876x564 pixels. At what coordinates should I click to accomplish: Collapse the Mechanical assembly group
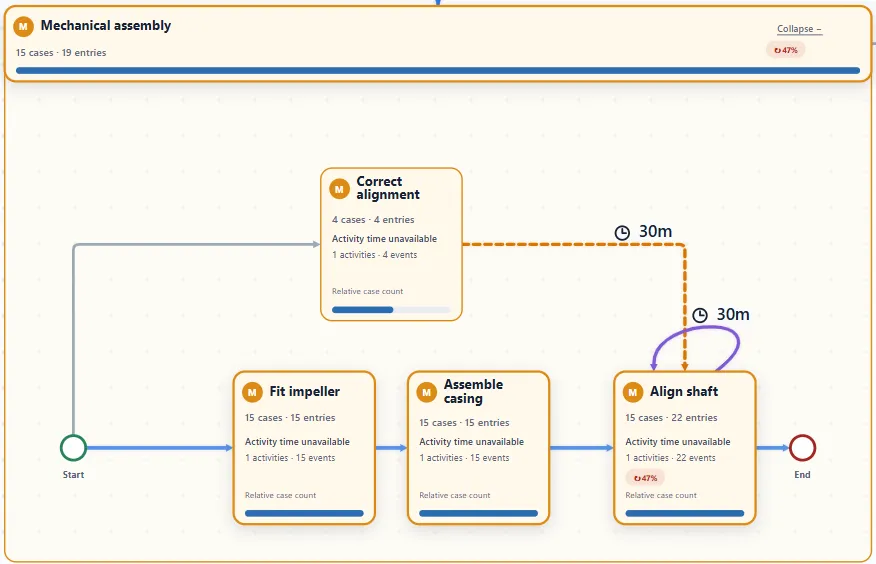(799, 29)
